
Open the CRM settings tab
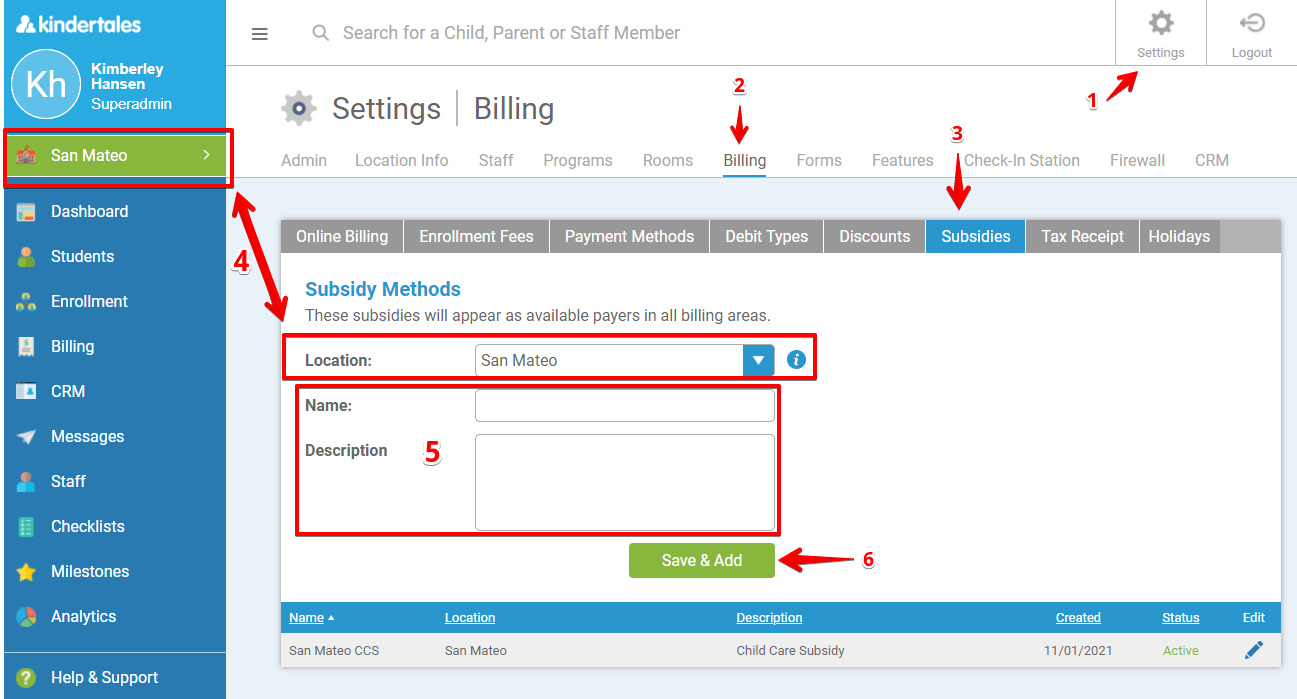pos(1212,160)
